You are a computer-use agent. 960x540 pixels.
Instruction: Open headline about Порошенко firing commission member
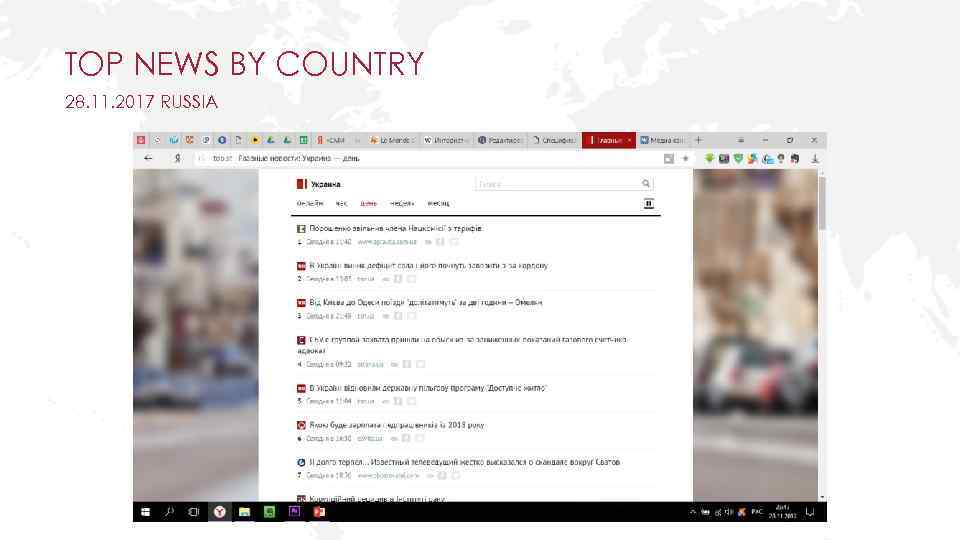tap(396, 228)
